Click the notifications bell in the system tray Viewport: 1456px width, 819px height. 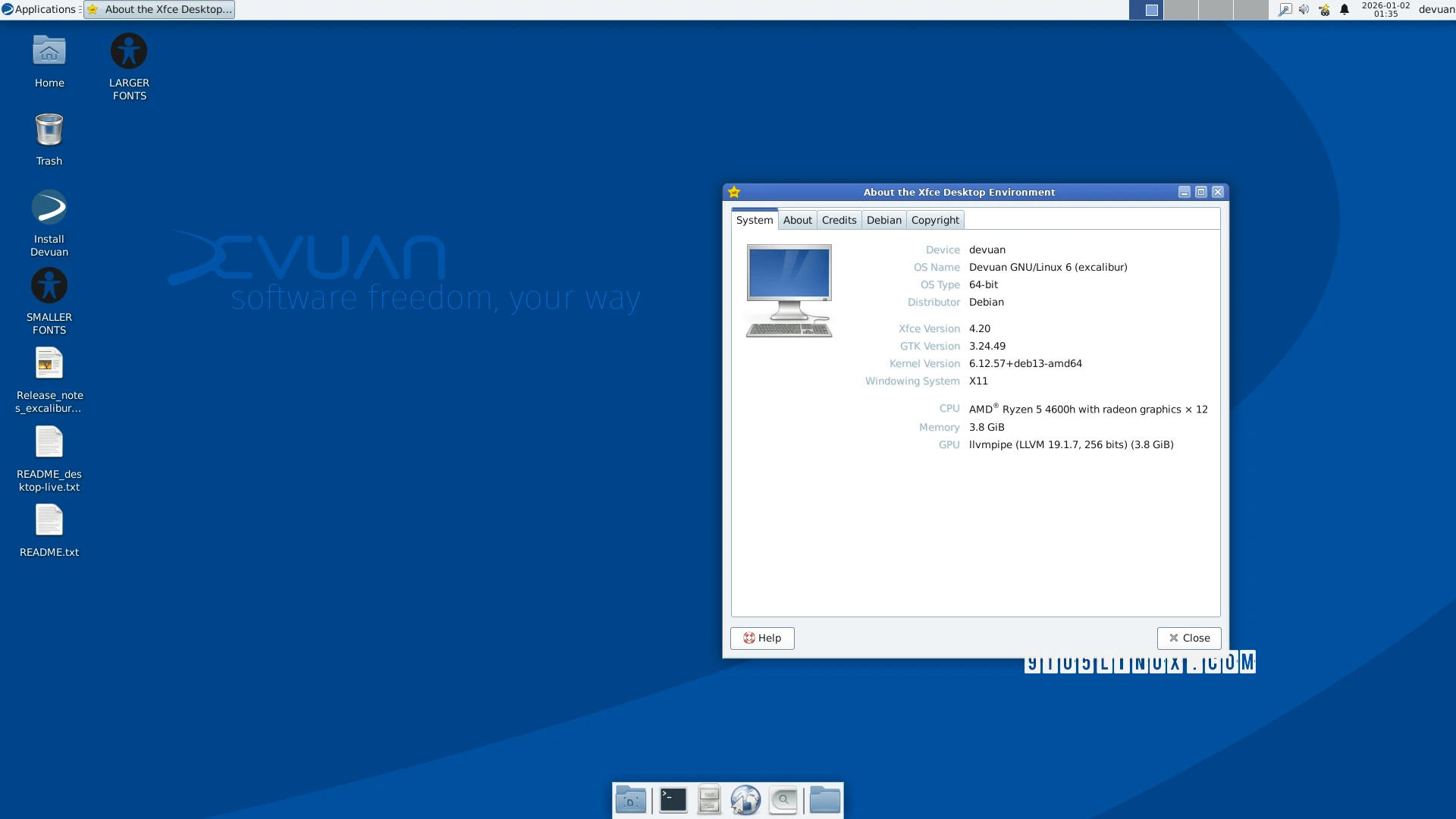click(1344, 9)
